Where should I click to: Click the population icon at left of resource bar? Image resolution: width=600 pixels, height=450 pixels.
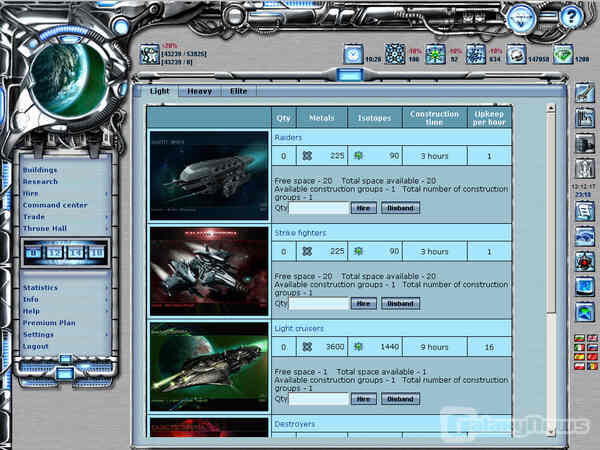click(x=149, y=54)
